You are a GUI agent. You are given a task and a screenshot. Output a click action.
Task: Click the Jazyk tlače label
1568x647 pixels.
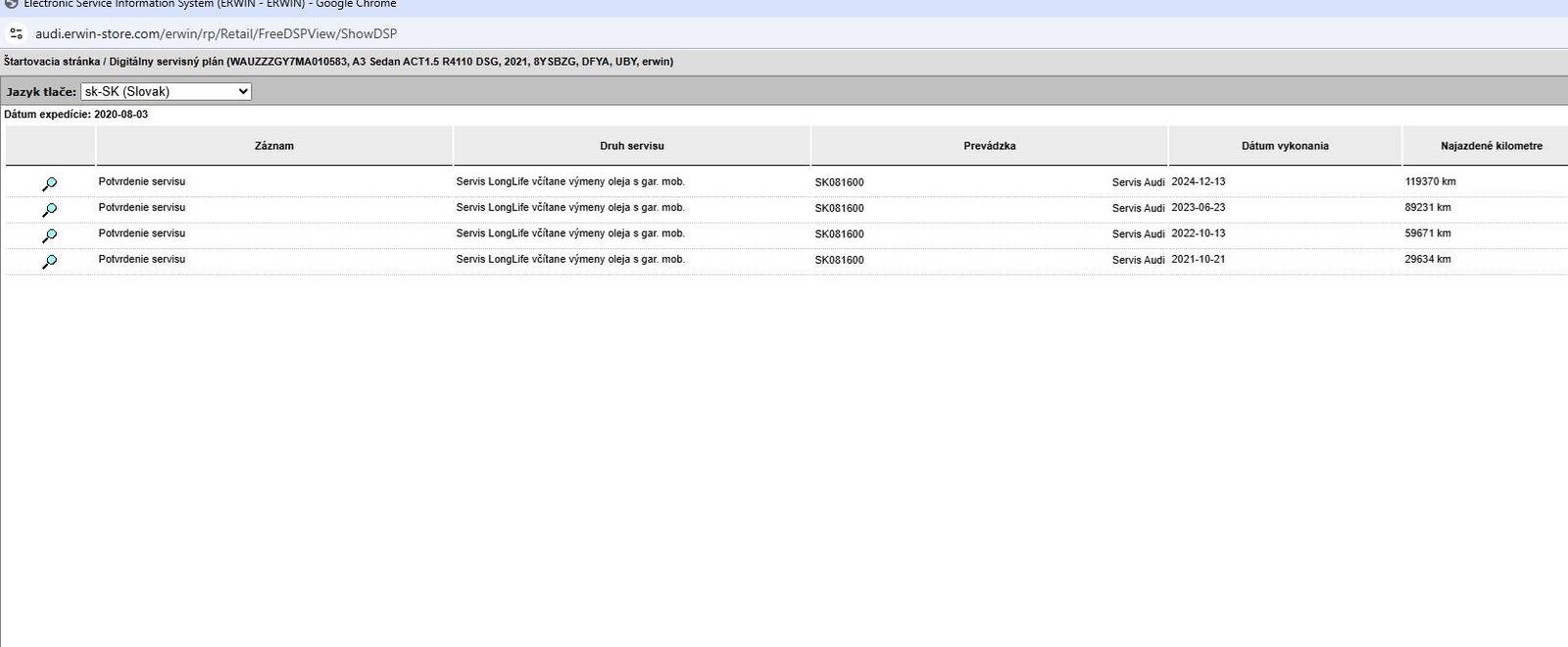coord(41,91)
